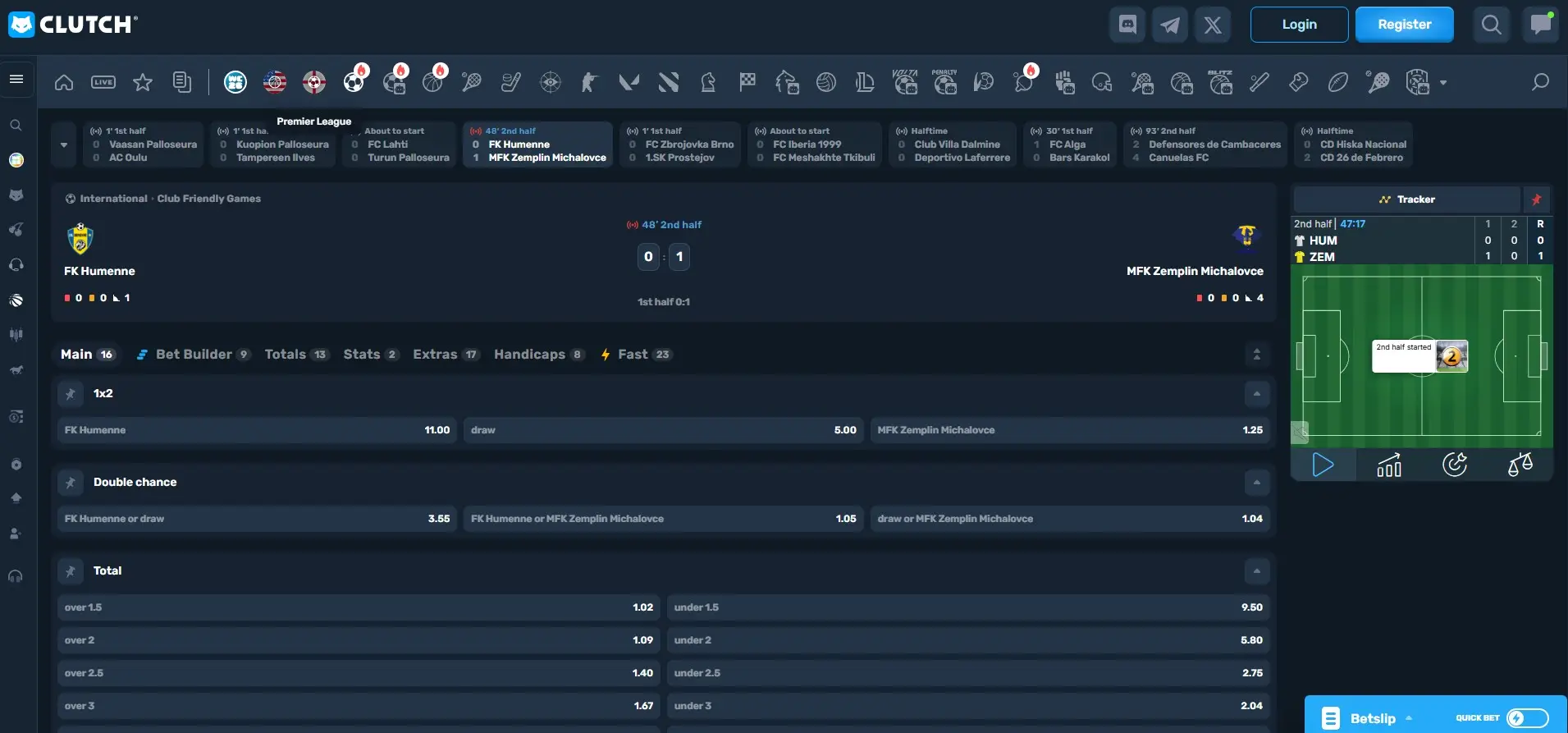The image size is (1568, 733).
Task: Collapse all markets with double-arrow button
Action: pyautogui.click(x=1257, y=355)
